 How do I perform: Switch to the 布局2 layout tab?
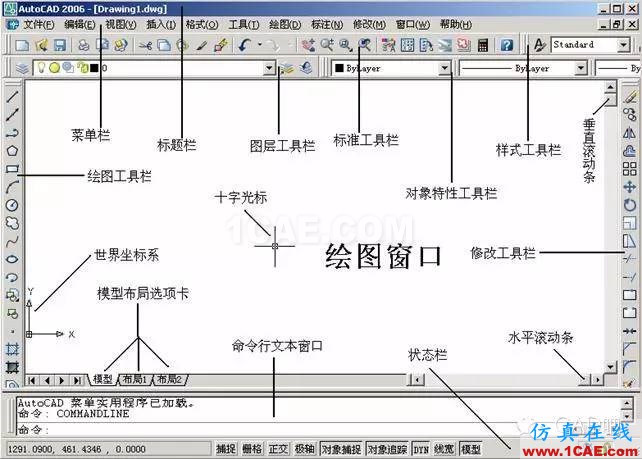(x=170, y=379)
